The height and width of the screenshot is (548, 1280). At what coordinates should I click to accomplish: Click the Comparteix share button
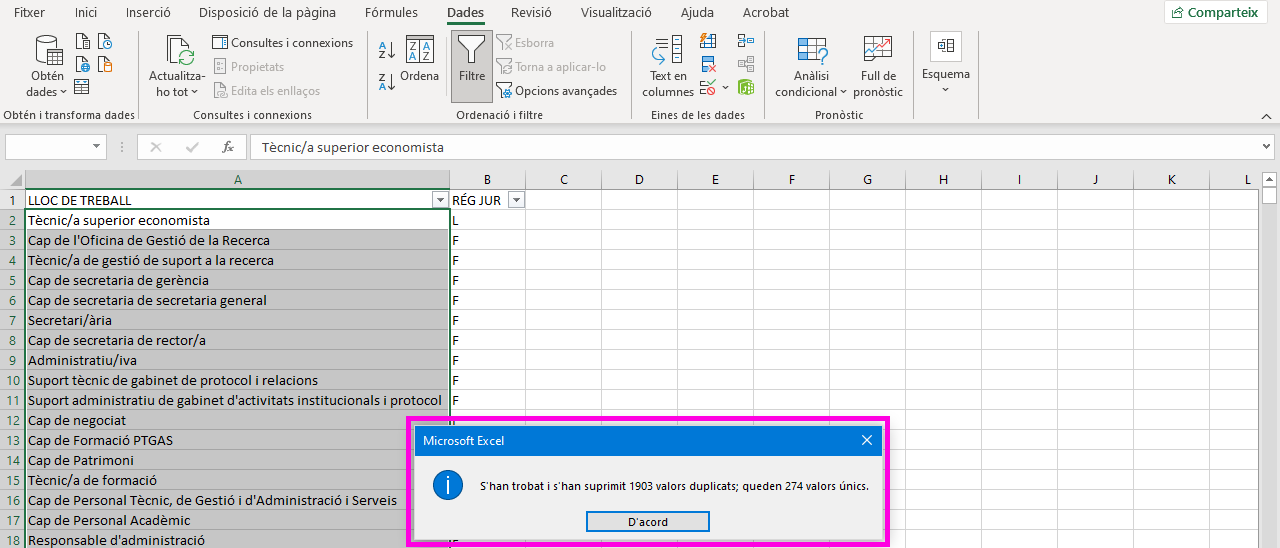click(x=1214, y=13)
